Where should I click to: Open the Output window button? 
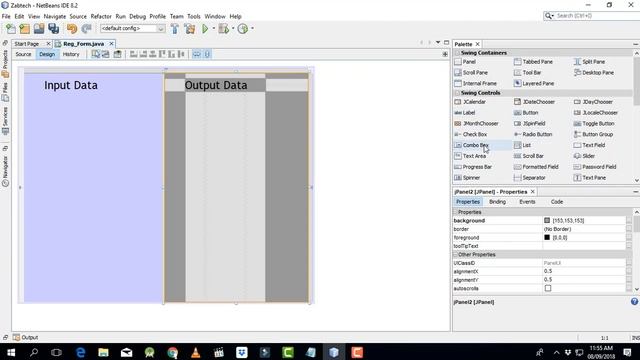point(25,338)
